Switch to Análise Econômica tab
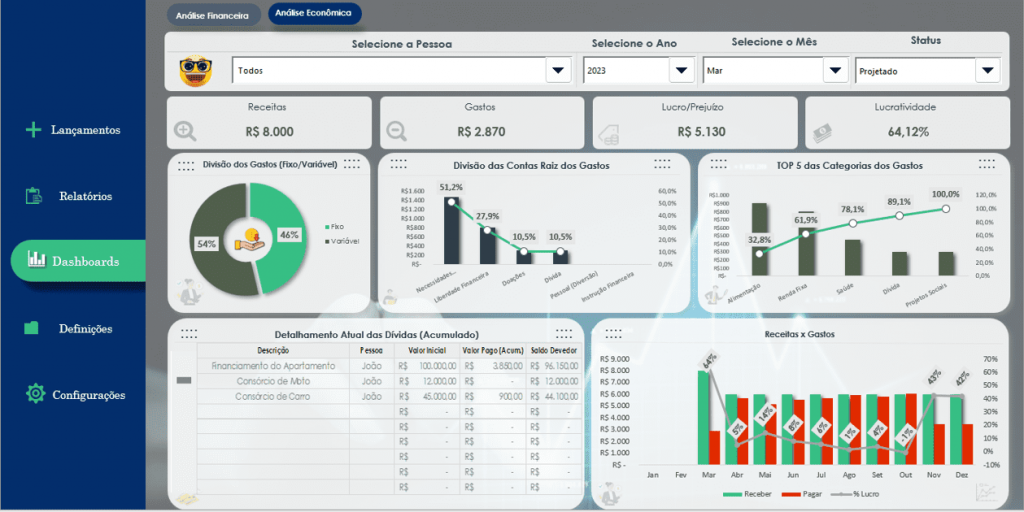Screen dimensions: 1024x512 315,13
